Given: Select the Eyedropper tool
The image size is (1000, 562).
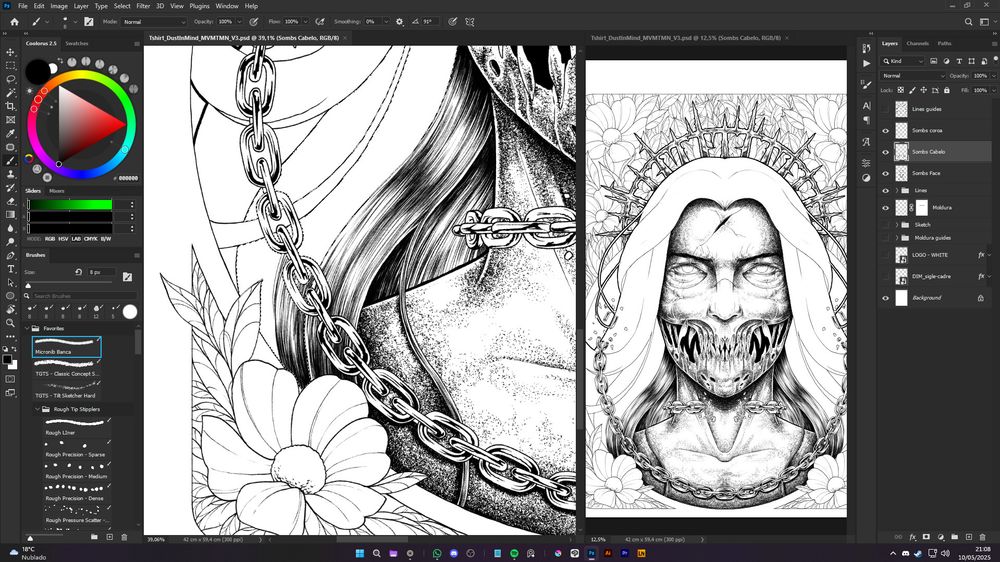Looking at the screenshot, I should coord(10,133).
